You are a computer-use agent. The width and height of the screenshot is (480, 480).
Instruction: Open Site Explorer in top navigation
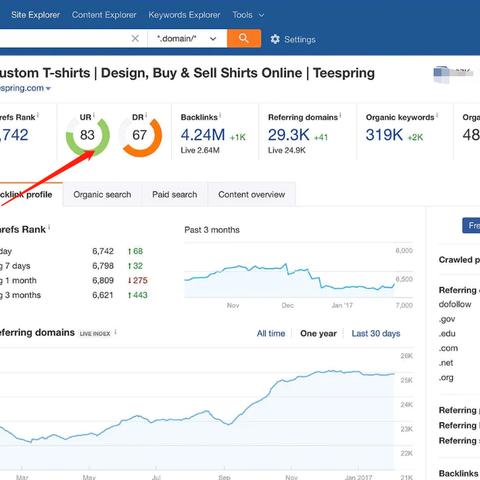[35, 15]
